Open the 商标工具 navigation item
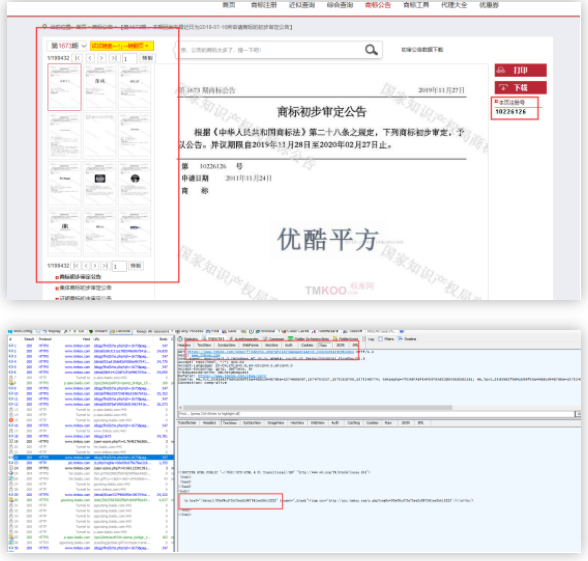This screenshot has height=561, width=588. coord(416,5)
